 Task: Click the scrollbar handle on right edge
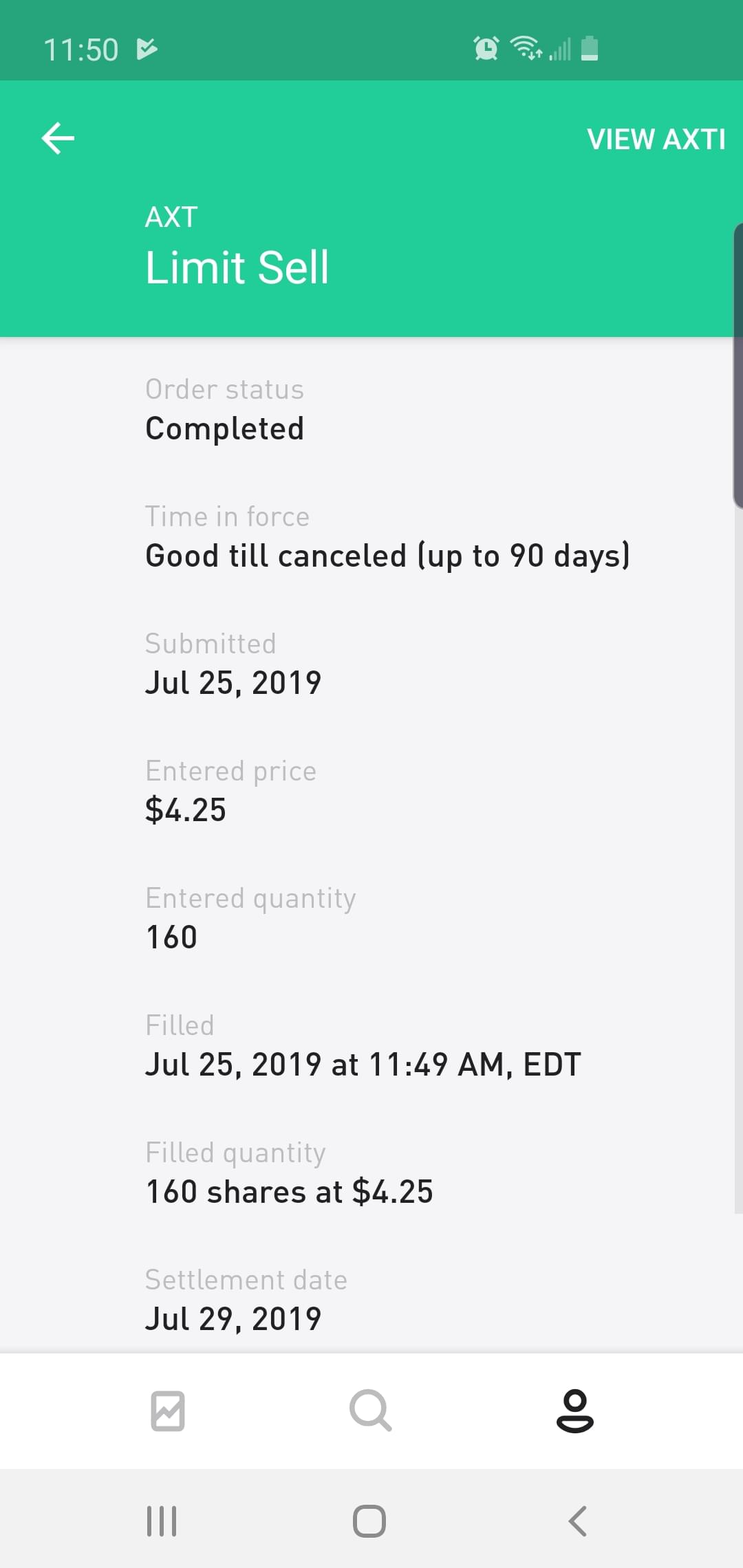coord(737,364)
